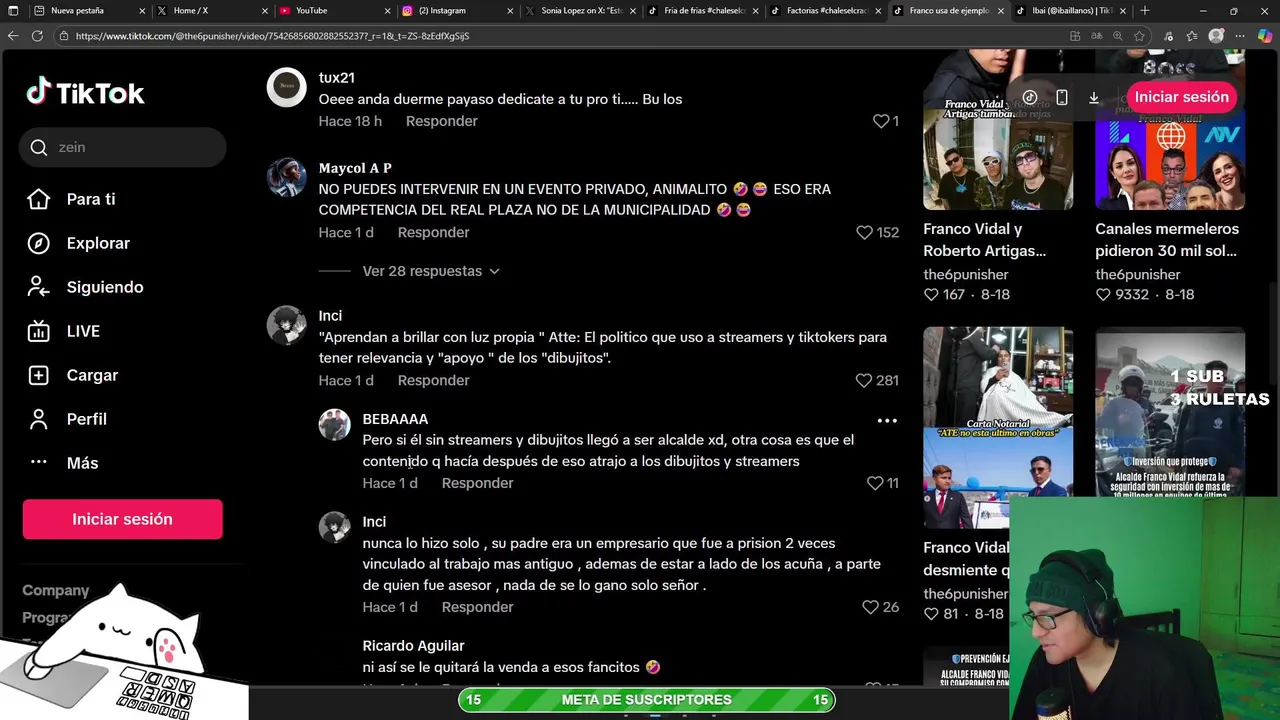
Task: Open tux21's profile avatar
Action: coord(286,87)
